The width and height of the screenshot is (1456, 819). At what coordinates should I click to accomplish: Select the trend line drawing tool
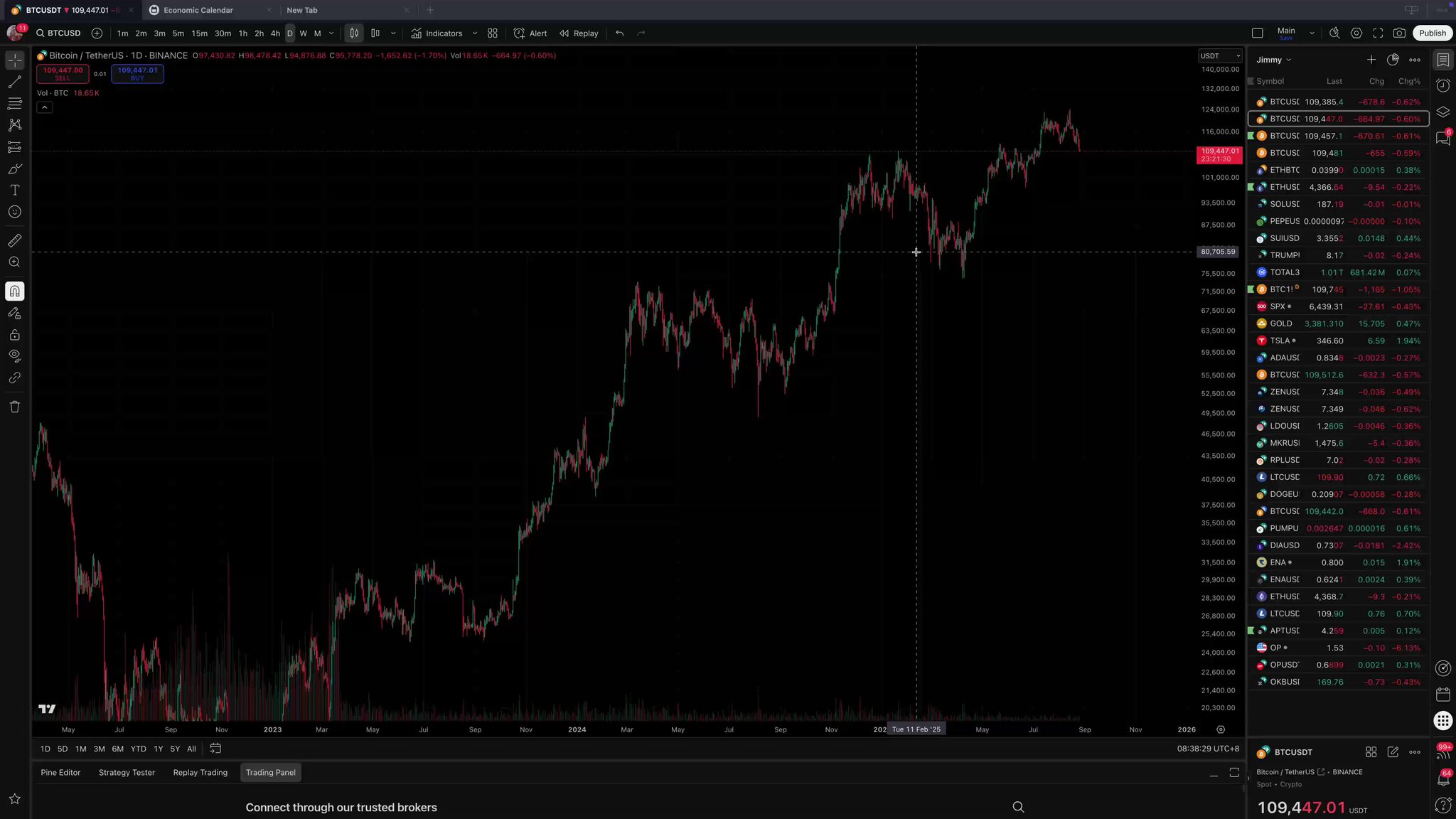click(15, 82)
